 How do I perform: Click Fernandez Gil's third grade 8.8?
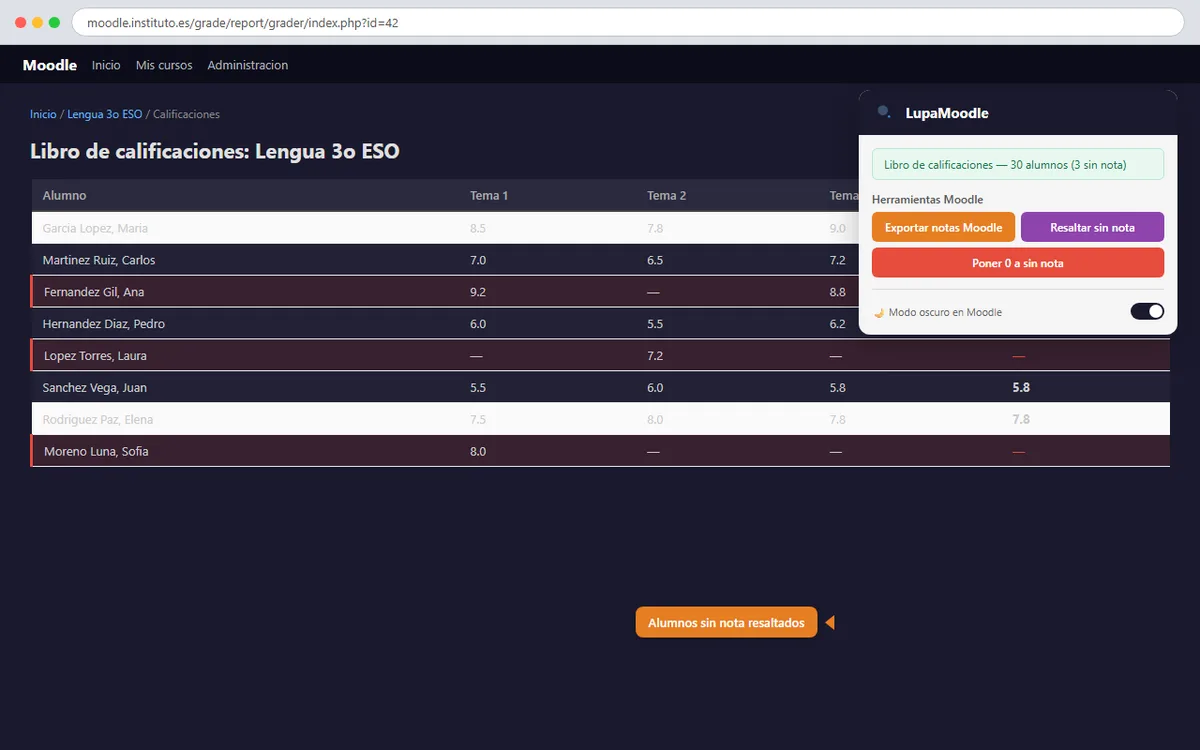pyautogui.click(x=837, y=292)
